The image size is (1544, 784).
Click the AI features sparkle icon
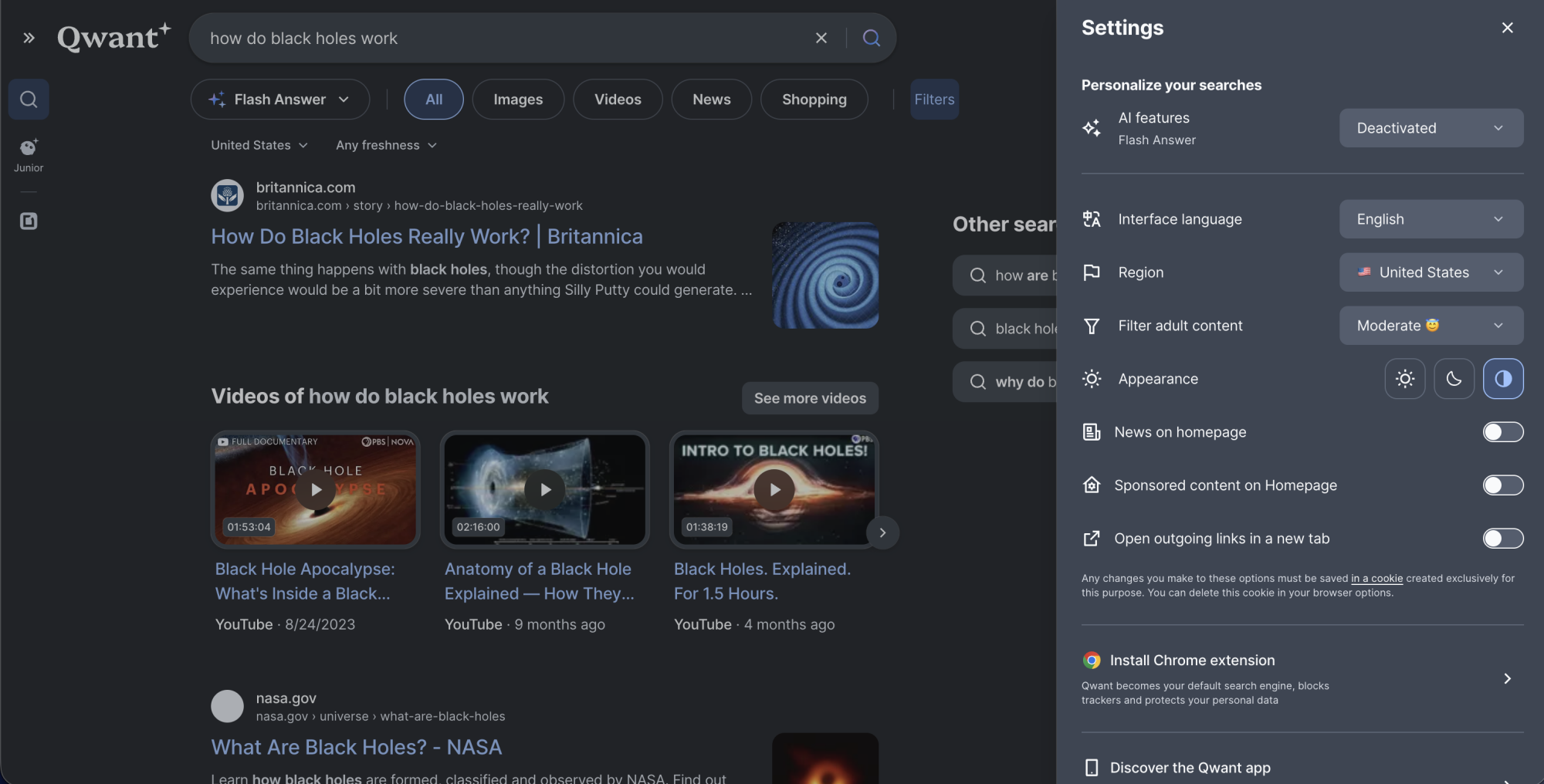[1092, 128]
